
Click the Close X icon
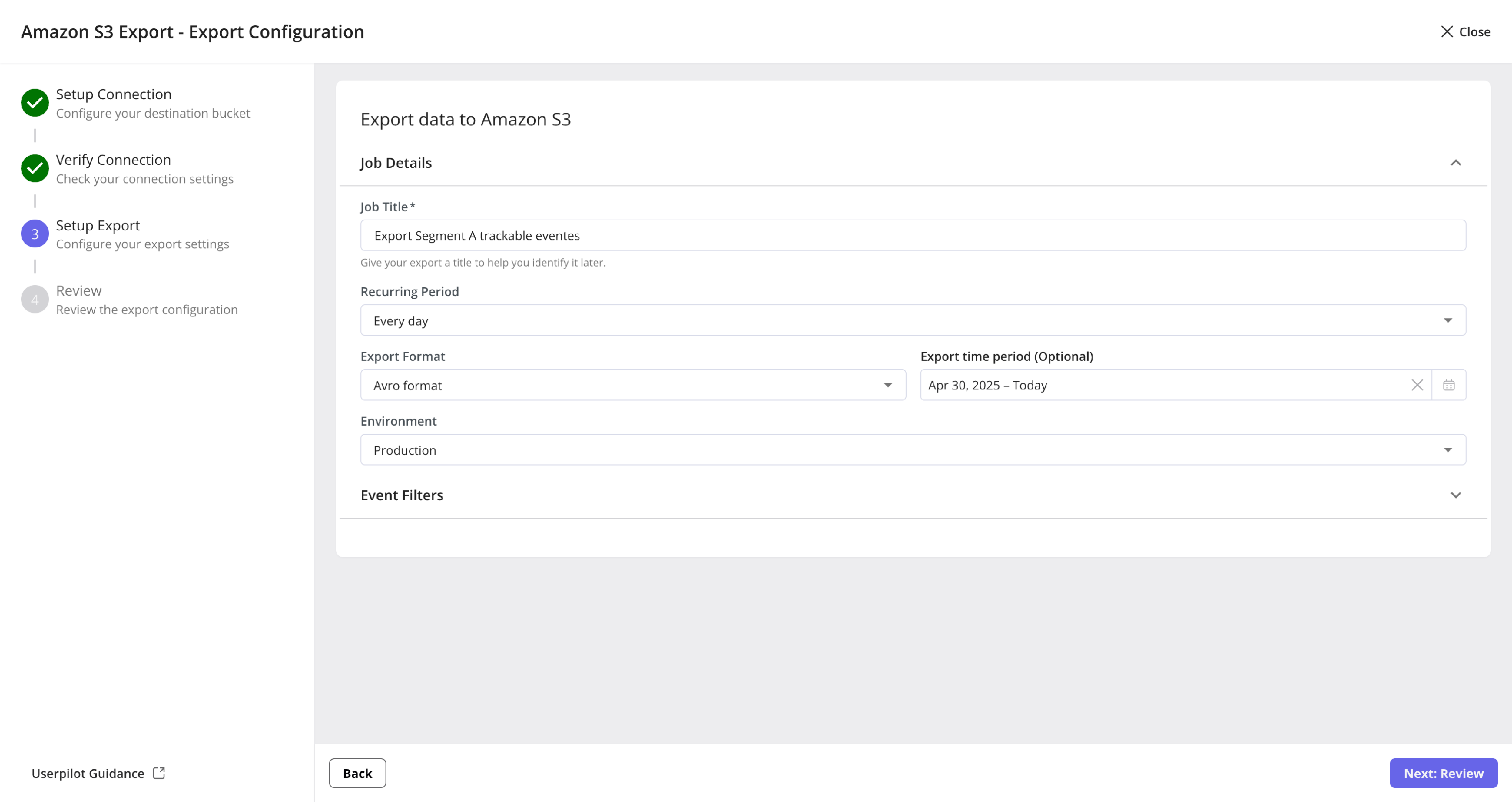1446,32
